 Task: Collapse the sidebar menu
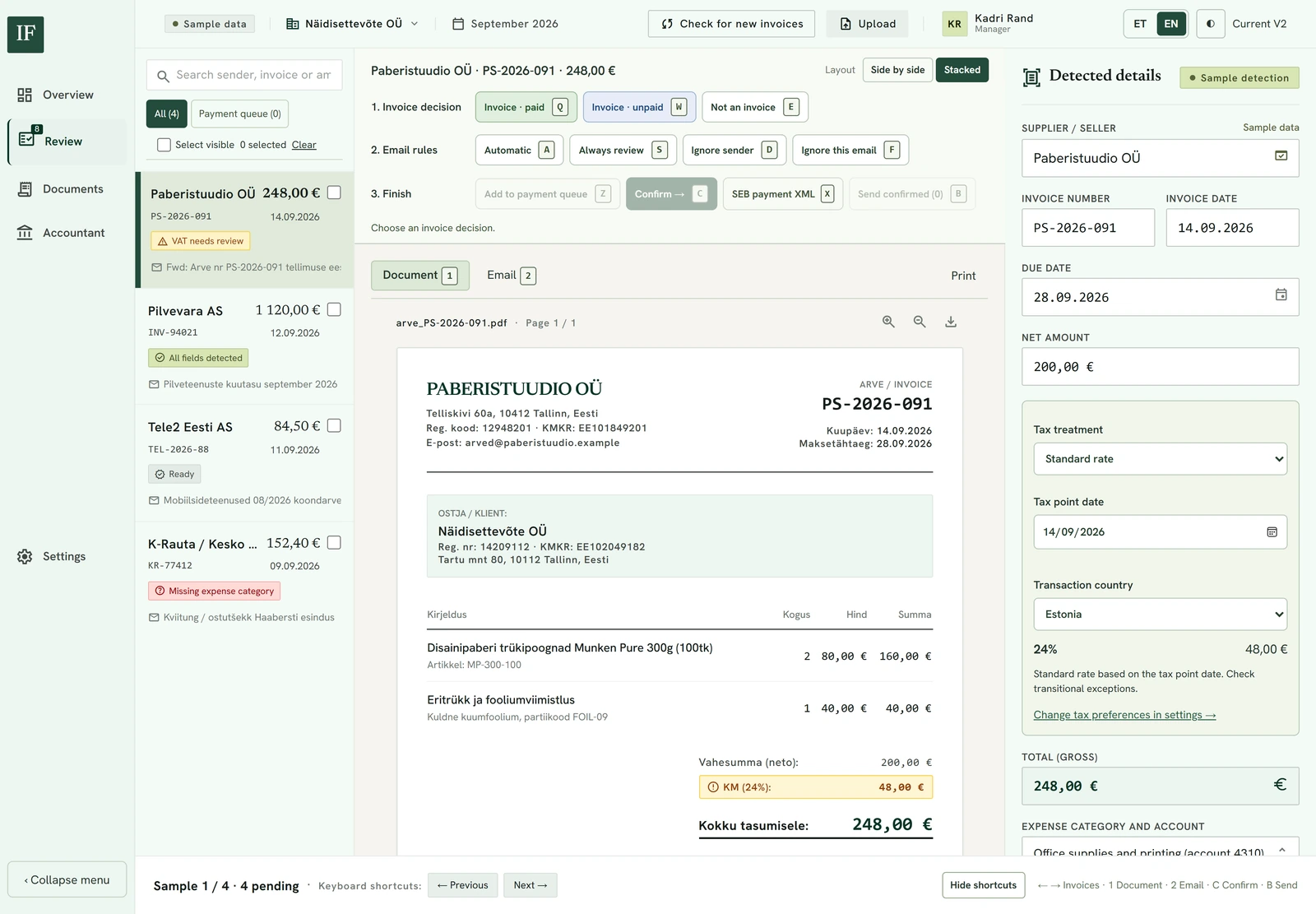[67, 879]
